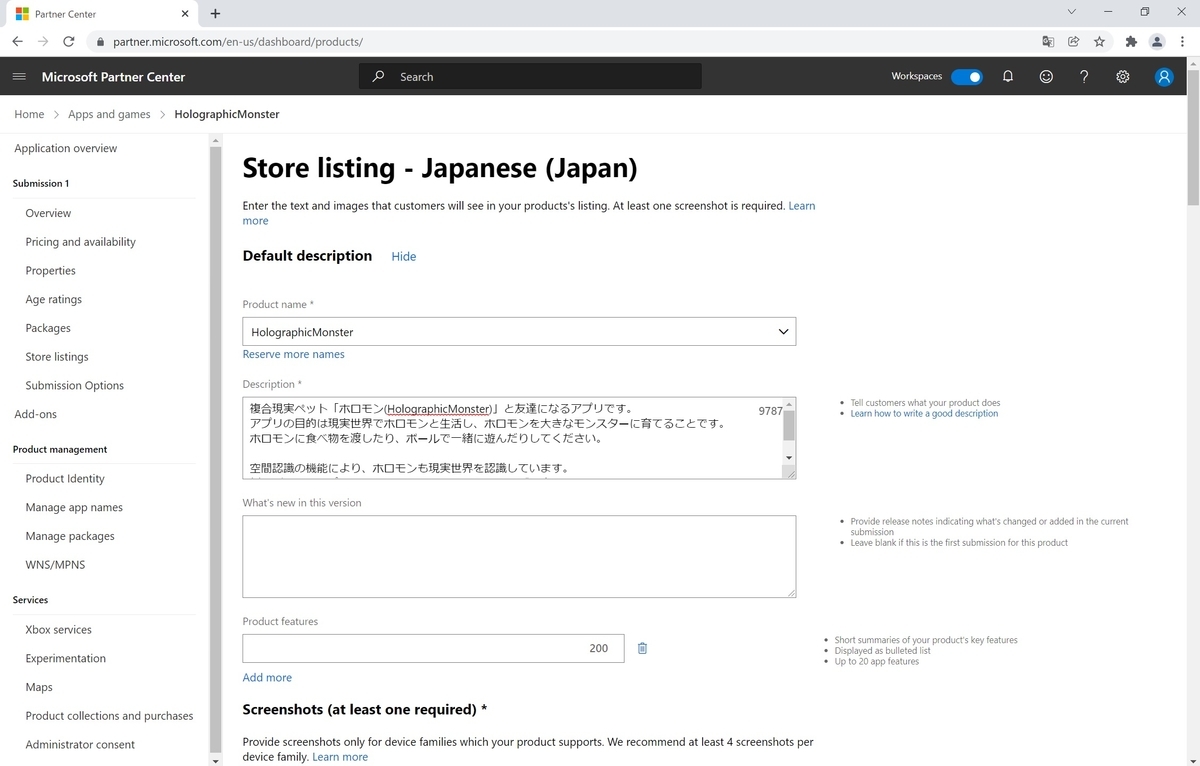
Task: Open browser extensions puzzle icon
Action: coord(1131,42)
